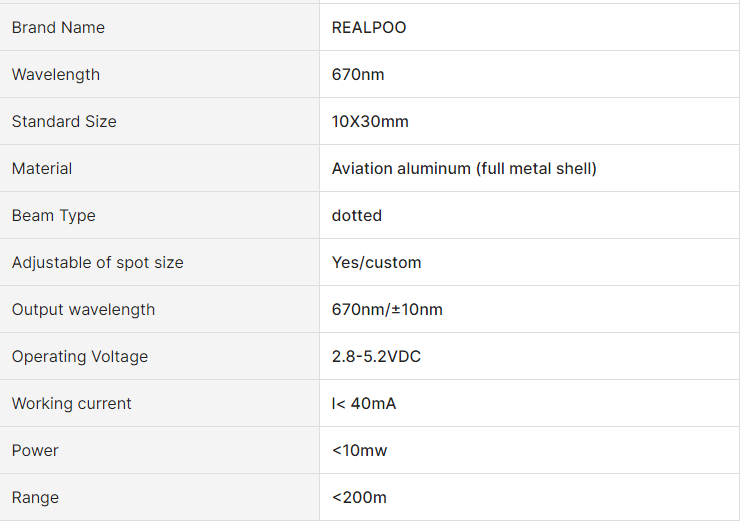The image size is (740, 530).
Task: Select the REALPOO brand value
Action: 369,28
